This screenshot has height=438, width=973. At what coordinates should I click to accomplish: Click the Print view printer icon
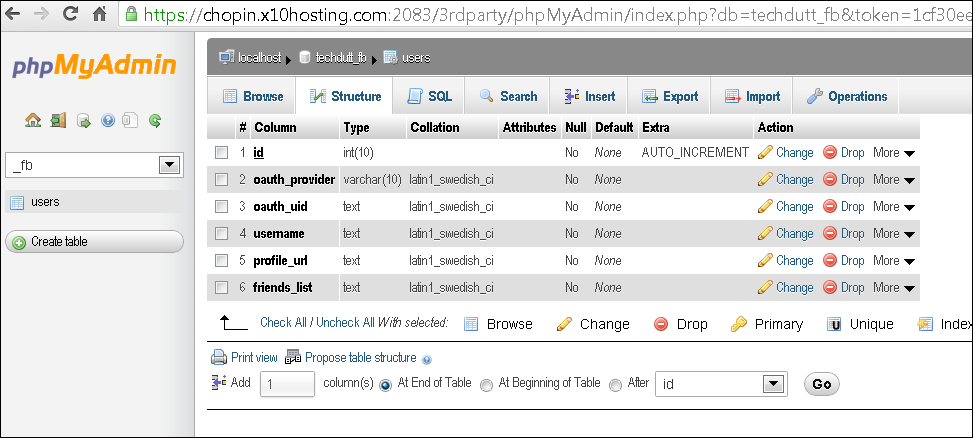click(x=219, y=357)
